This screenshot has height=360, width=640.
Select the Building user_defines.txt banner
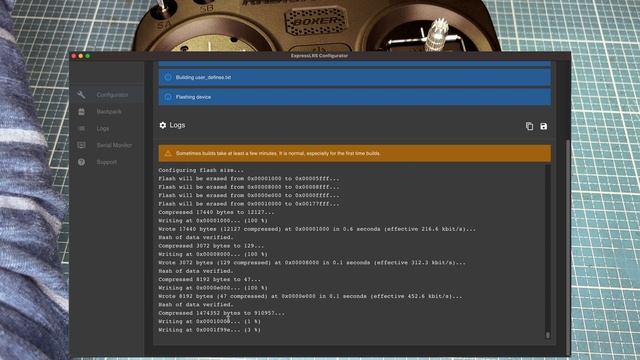pyautogui.click(x=355, y=77)
